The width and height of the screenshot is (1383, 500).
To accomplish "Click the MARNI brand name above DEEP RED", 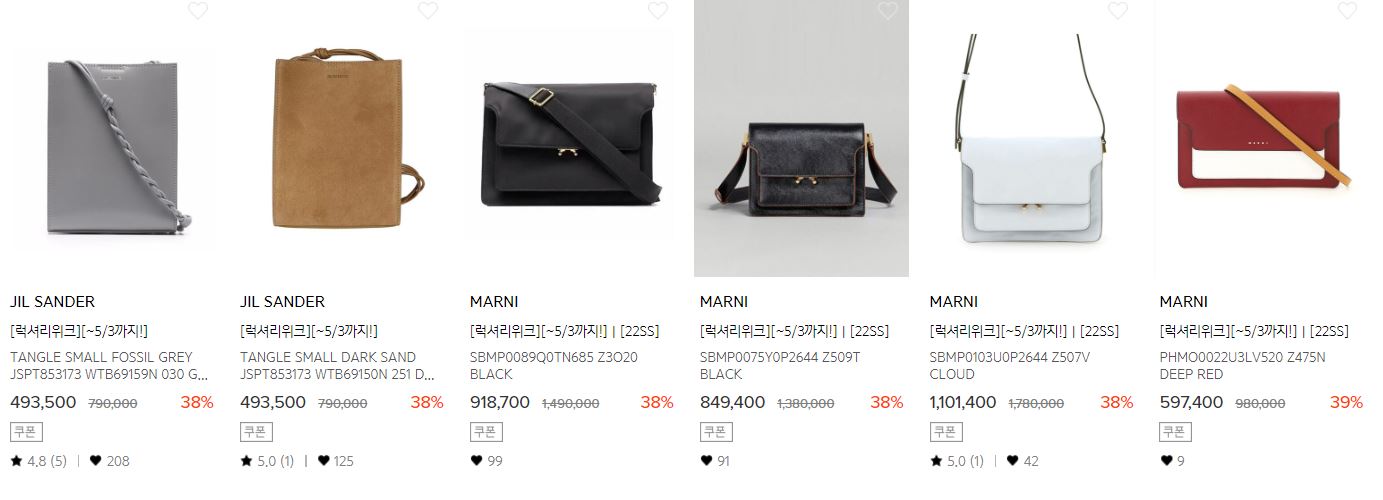I will pyautogui.click(x=1184, y=301).
